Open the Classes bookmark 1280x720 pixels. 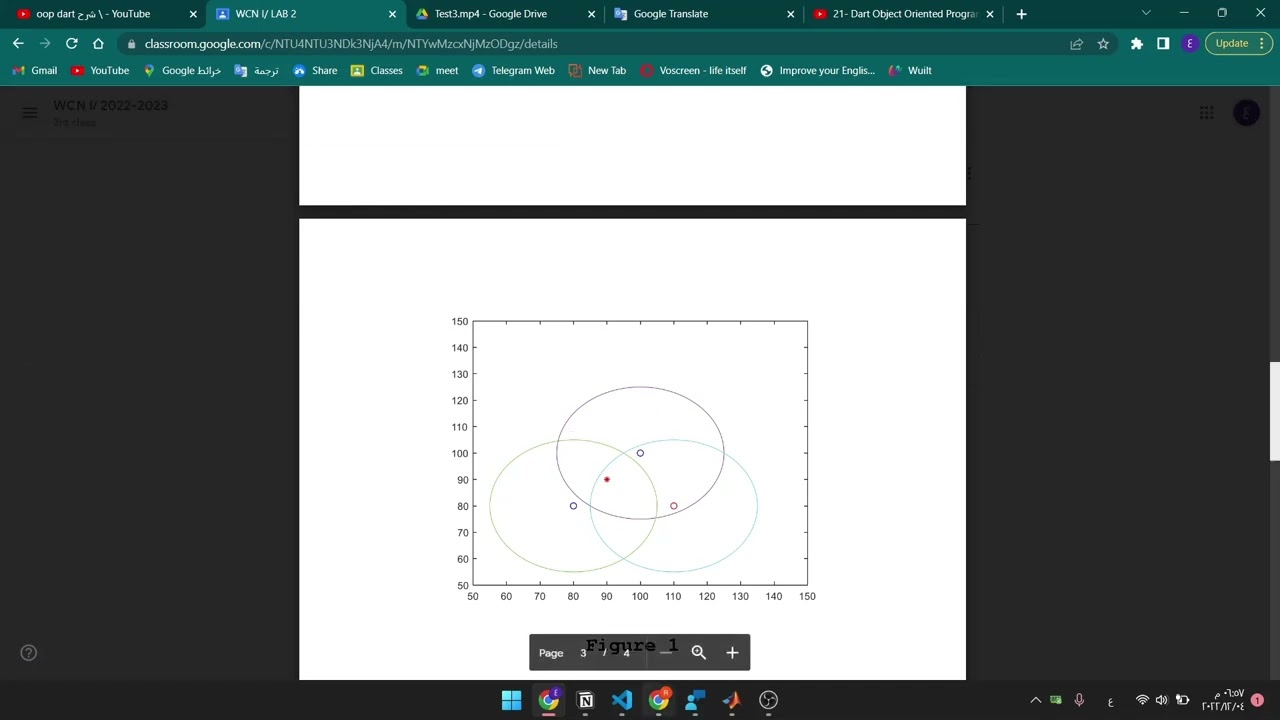(376, 71)
